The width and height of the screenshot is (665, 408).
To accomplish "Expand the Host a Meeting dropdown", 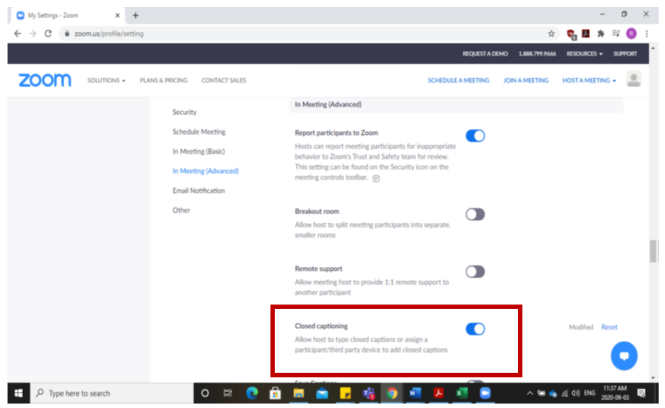I will [x=588, y=80].
